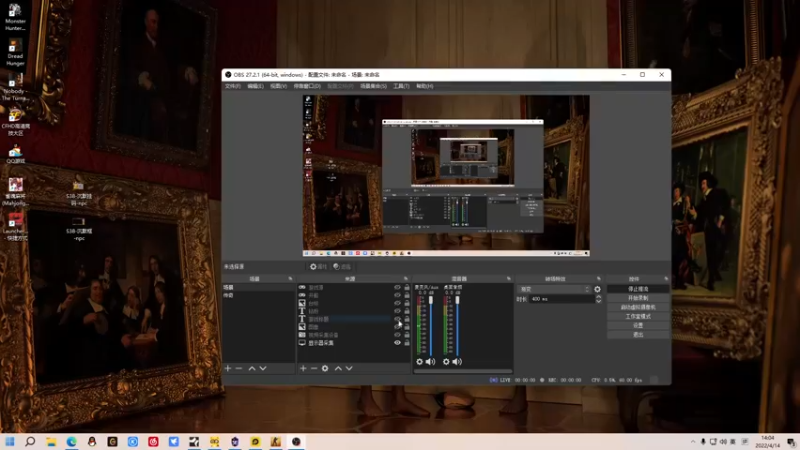Pop out the 来源 dock panel
Viewport: 800px width, 450px height.
pyautogui.click(x=406, y=279)
